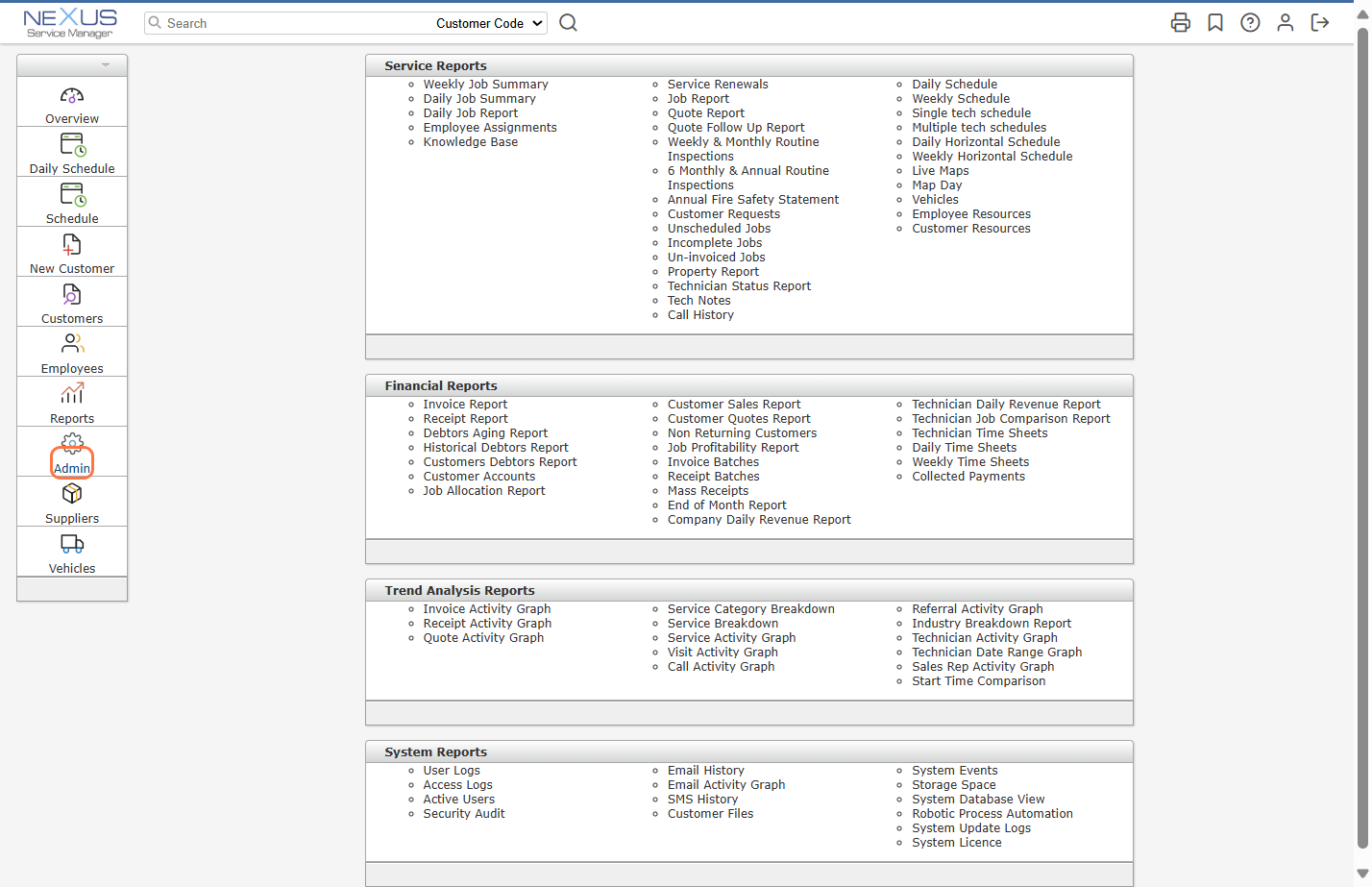Open Daily Job Summary report

(479, 99)
